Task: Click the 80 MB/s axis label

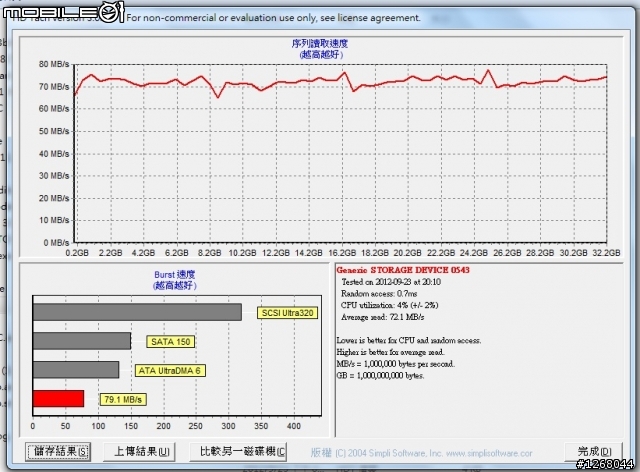Action: tap(54, 64)
